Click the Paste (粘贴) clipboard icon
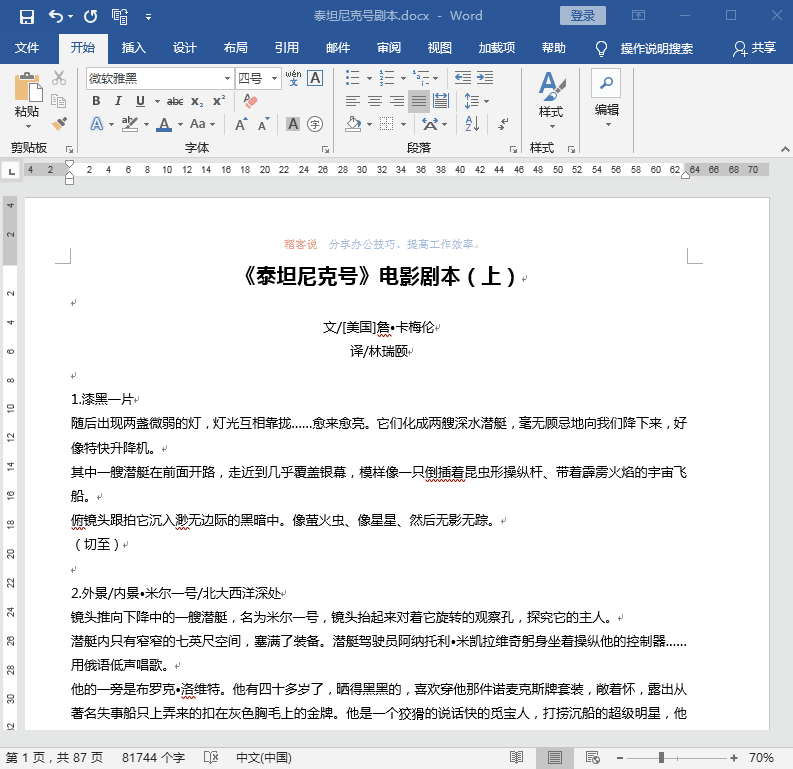The height and width of the screenshot is (769, 793). coord(27,87)
